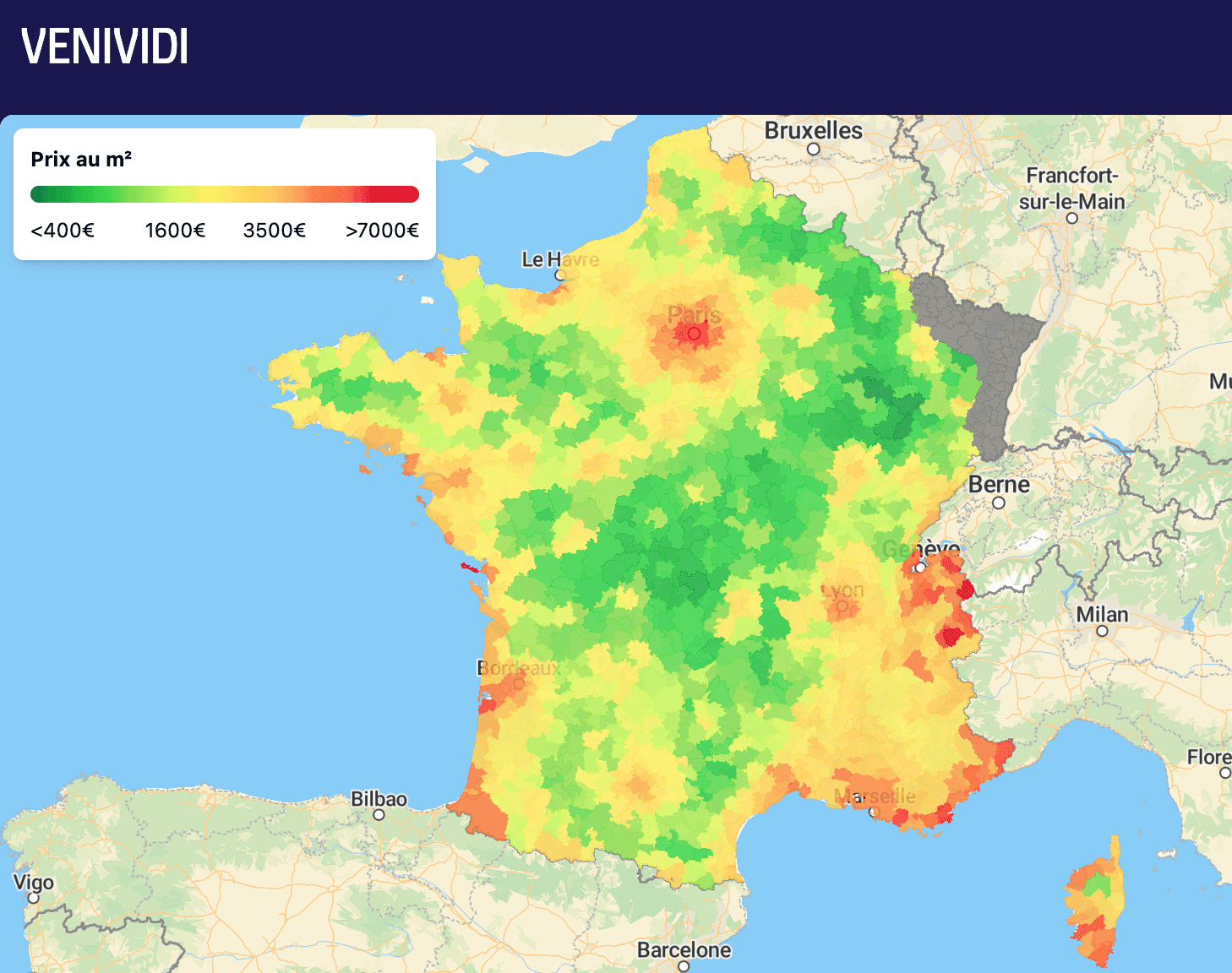Click the 'Bruxelles' map label
The width and height of the screenshot is (1232, 973).
point(814,131)
